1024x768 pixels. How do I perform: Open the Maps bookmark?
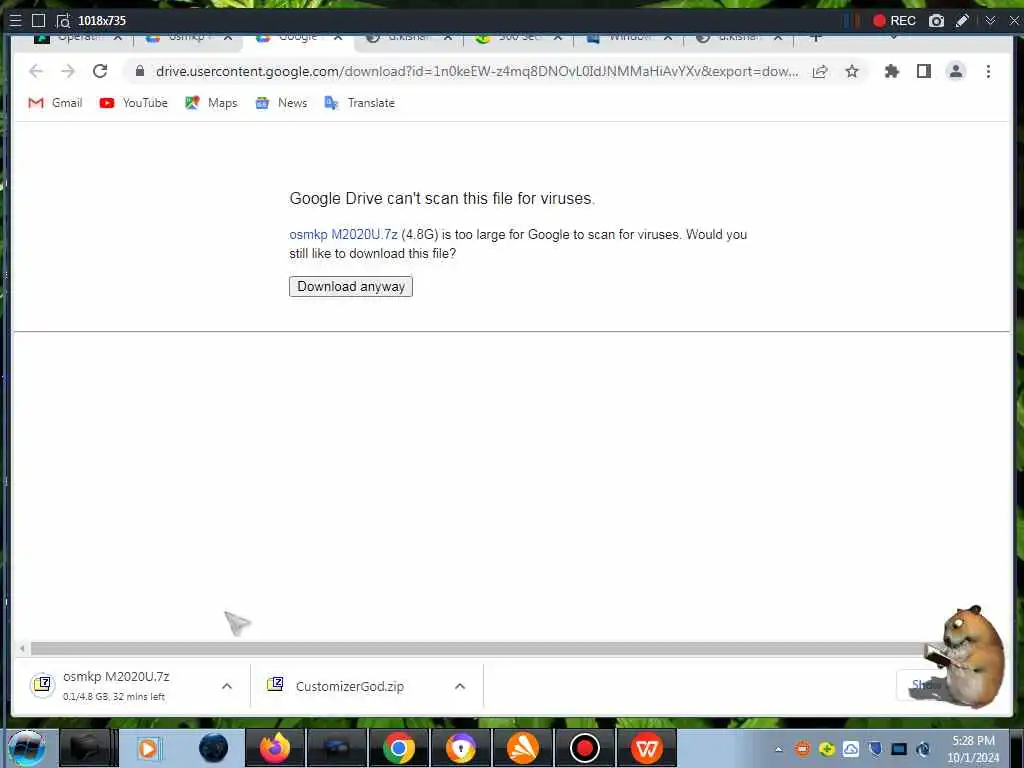coord(211,103)
